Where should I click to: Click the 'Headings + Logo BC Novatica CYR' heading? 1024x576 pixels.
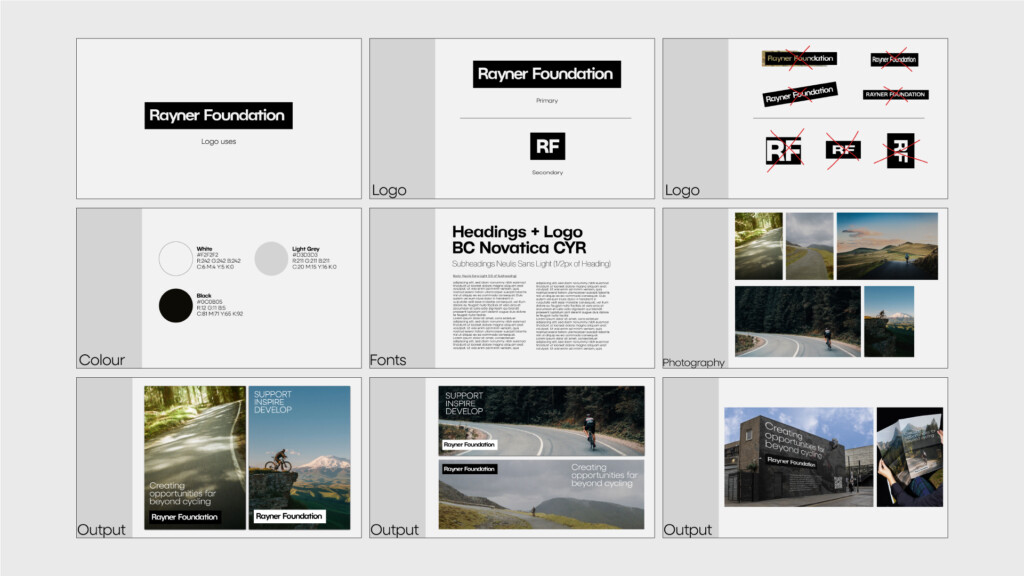pyautogui.click(x=518, y=240)
